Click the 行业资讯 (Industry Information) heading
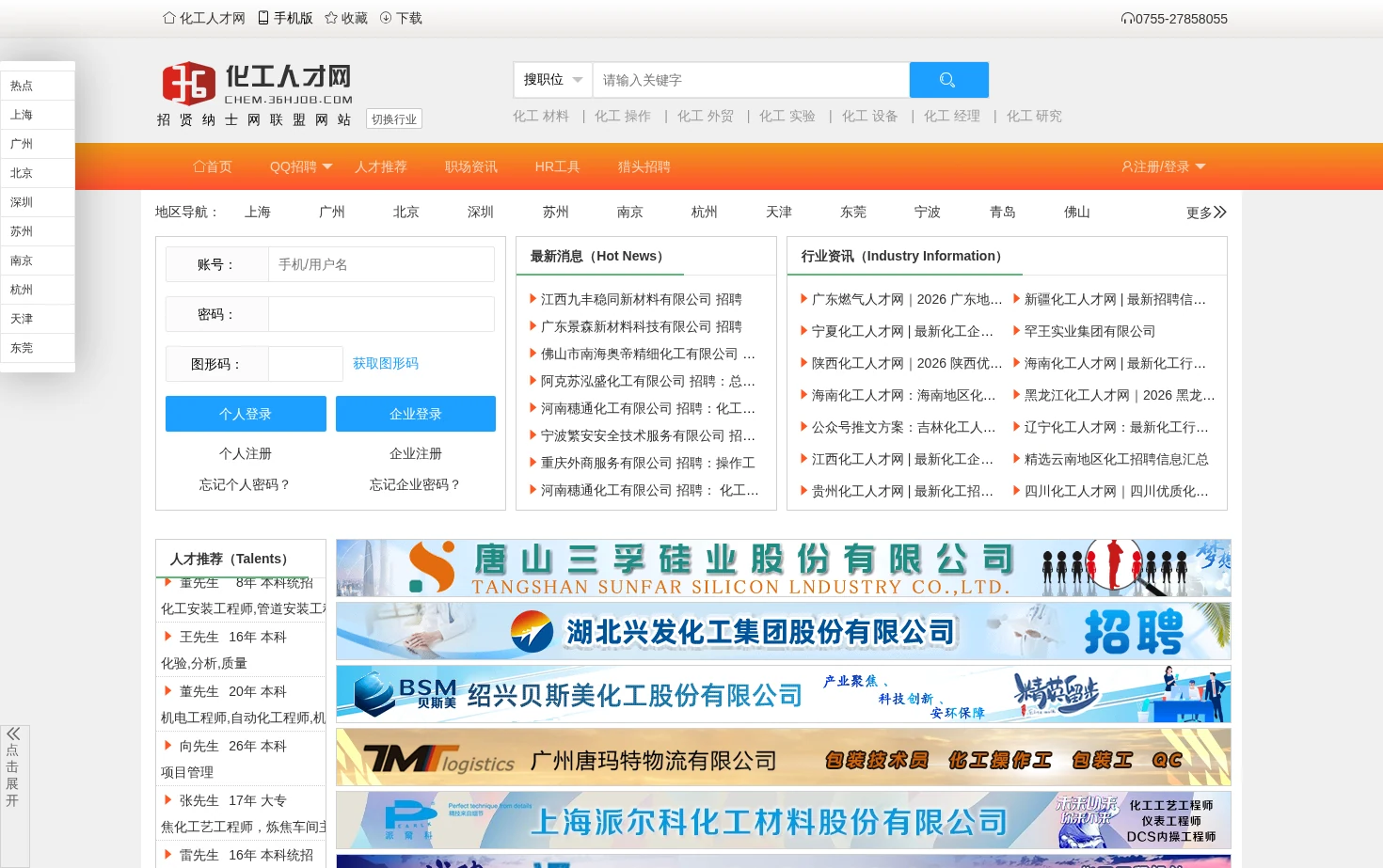Screen dimensions: 1383x868 pos(904,256)
